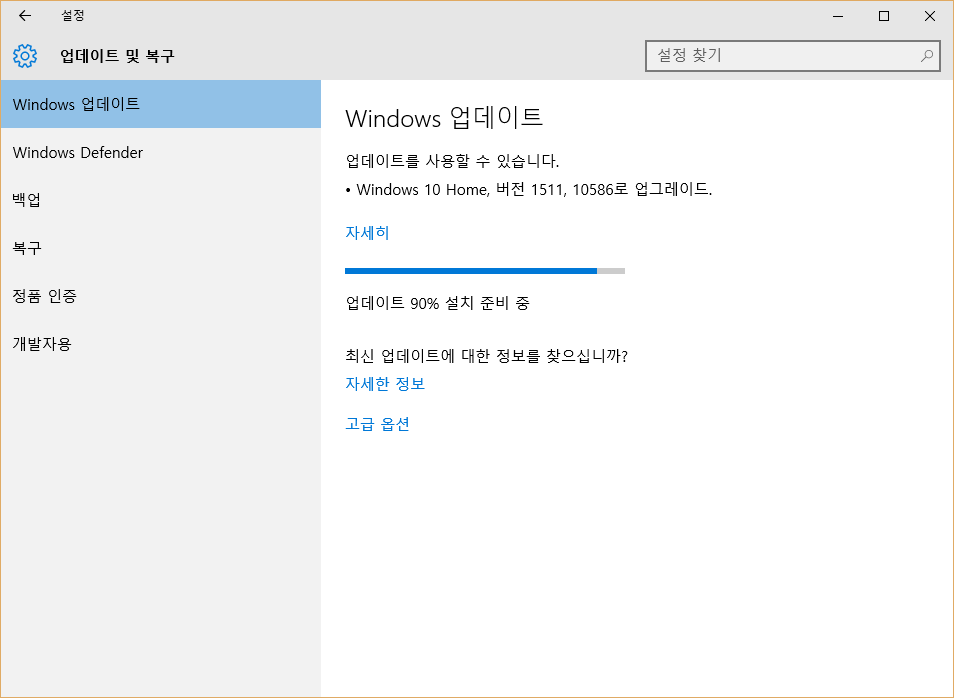Viewport: 954px width, 698px height.
Task: Open the 정품 인증 section
Action: coord(161,296)
